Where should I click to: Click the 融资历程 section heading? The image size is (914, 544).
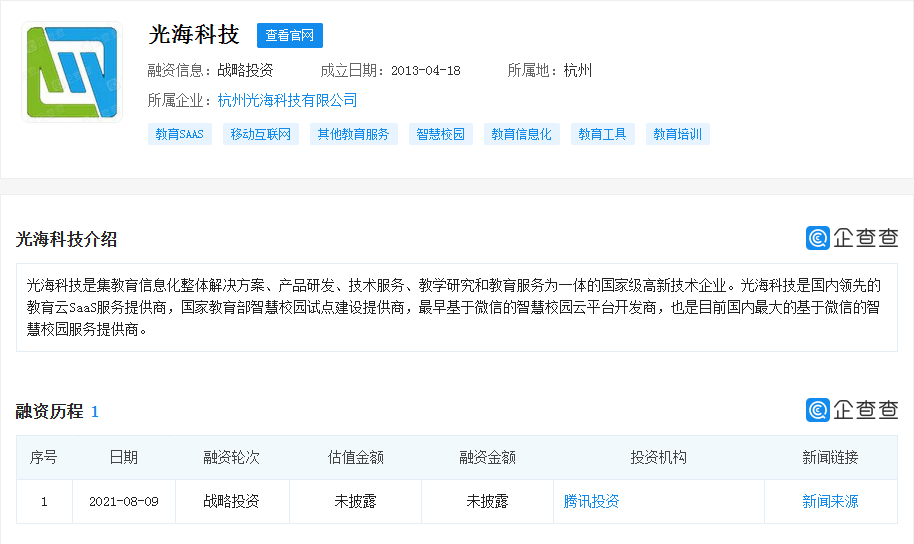point(50,412)
